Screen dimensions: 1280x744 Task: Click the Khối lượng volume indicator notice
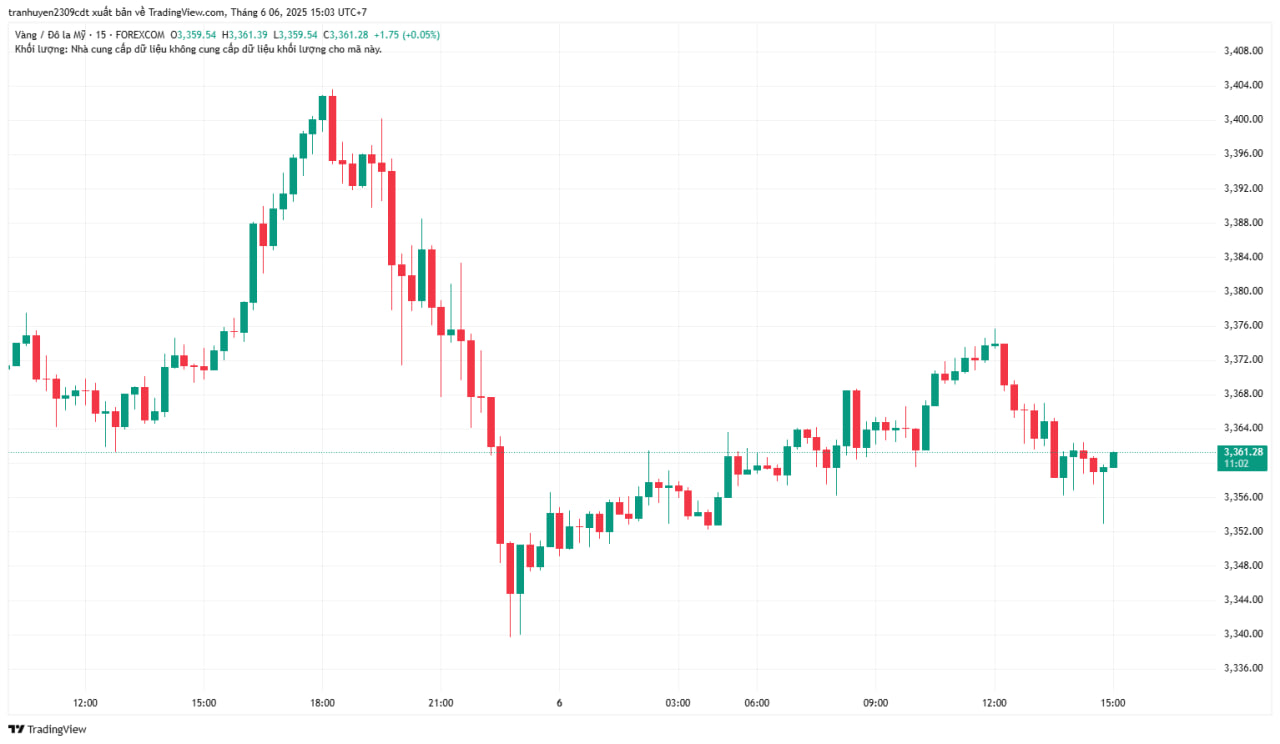197,48
